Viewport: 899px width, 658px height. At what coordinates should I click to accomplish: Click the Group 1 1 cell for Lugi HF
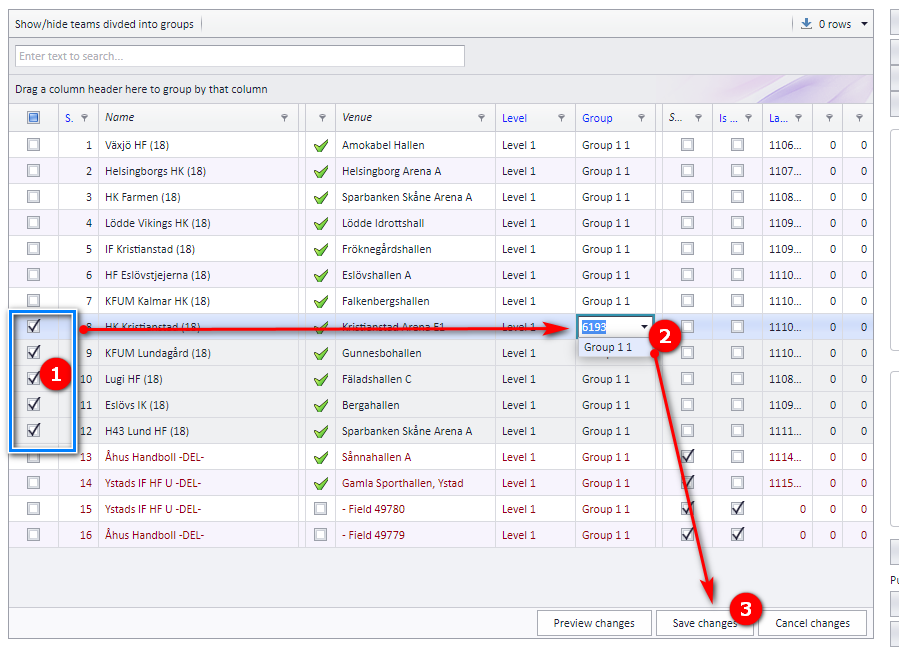point(615,379)
